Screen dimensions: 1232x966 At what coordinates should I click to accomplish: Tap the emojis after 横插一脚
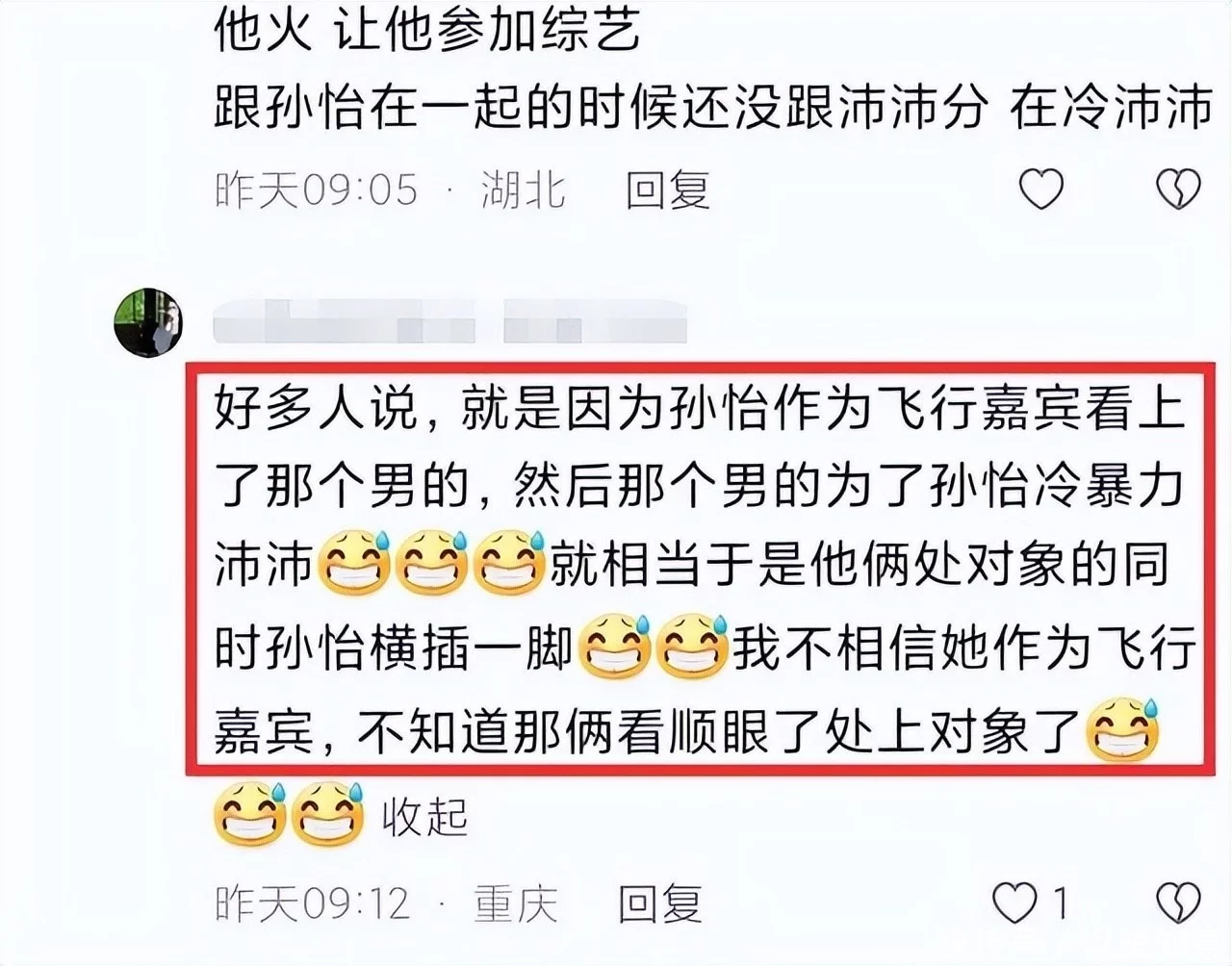point(654,647)
